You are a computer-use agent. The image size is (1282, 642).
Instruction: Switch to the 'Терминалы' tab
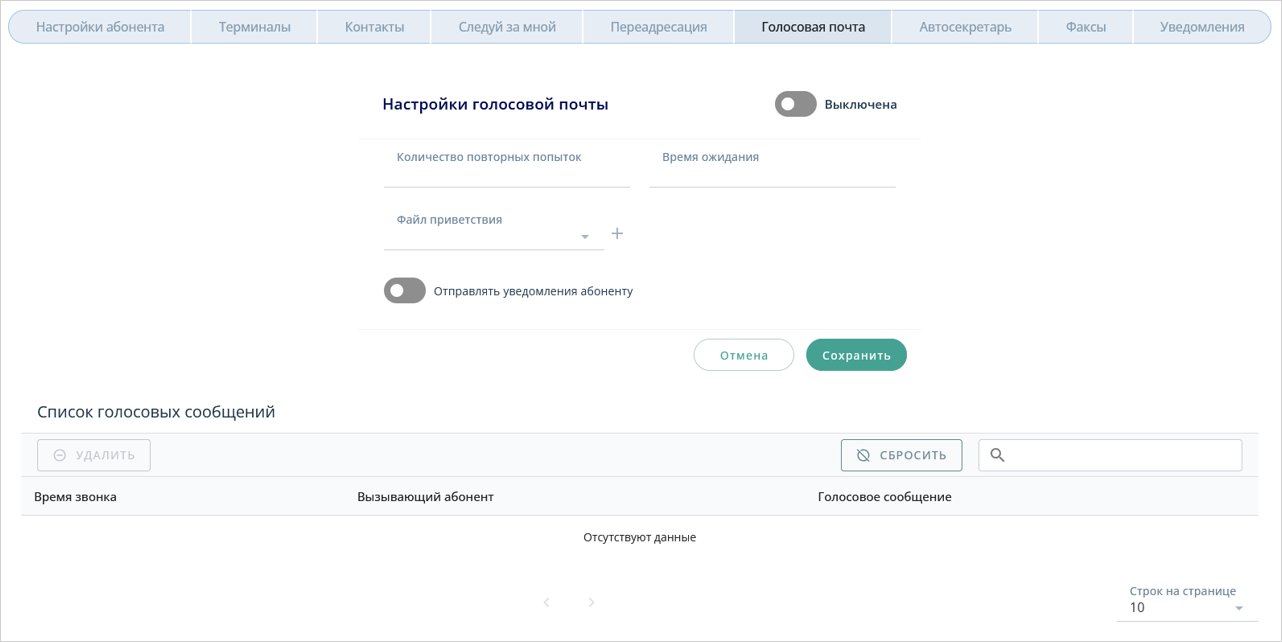[254, 27]
